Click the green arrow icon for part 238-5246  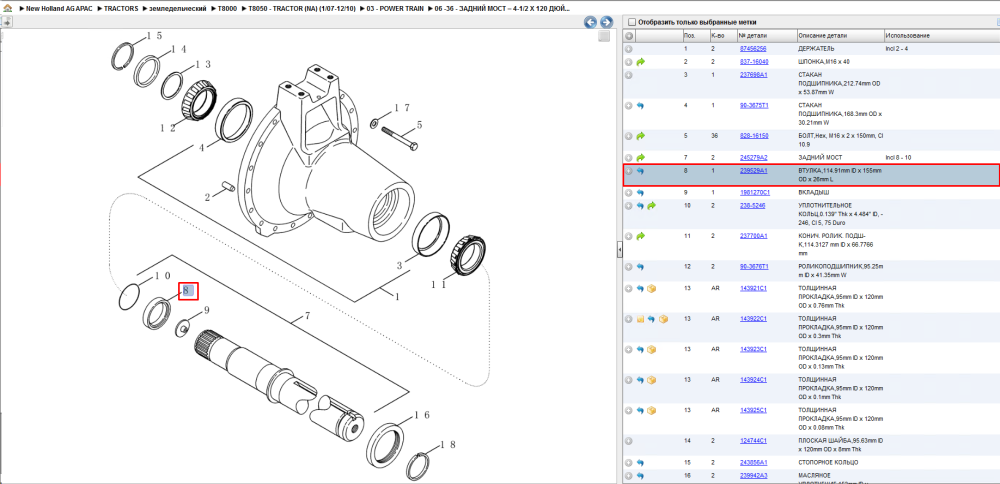click(652, 206)
